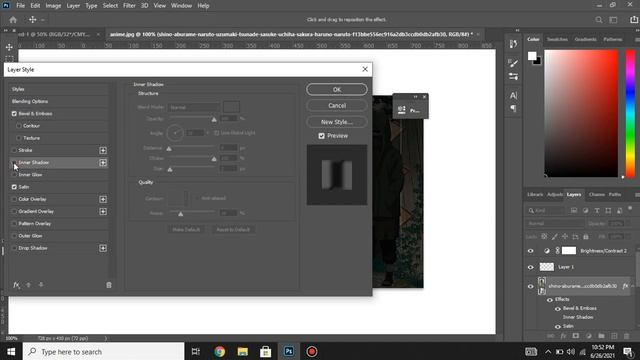
Task: Click the New Style... button
Action: [337, 122]
